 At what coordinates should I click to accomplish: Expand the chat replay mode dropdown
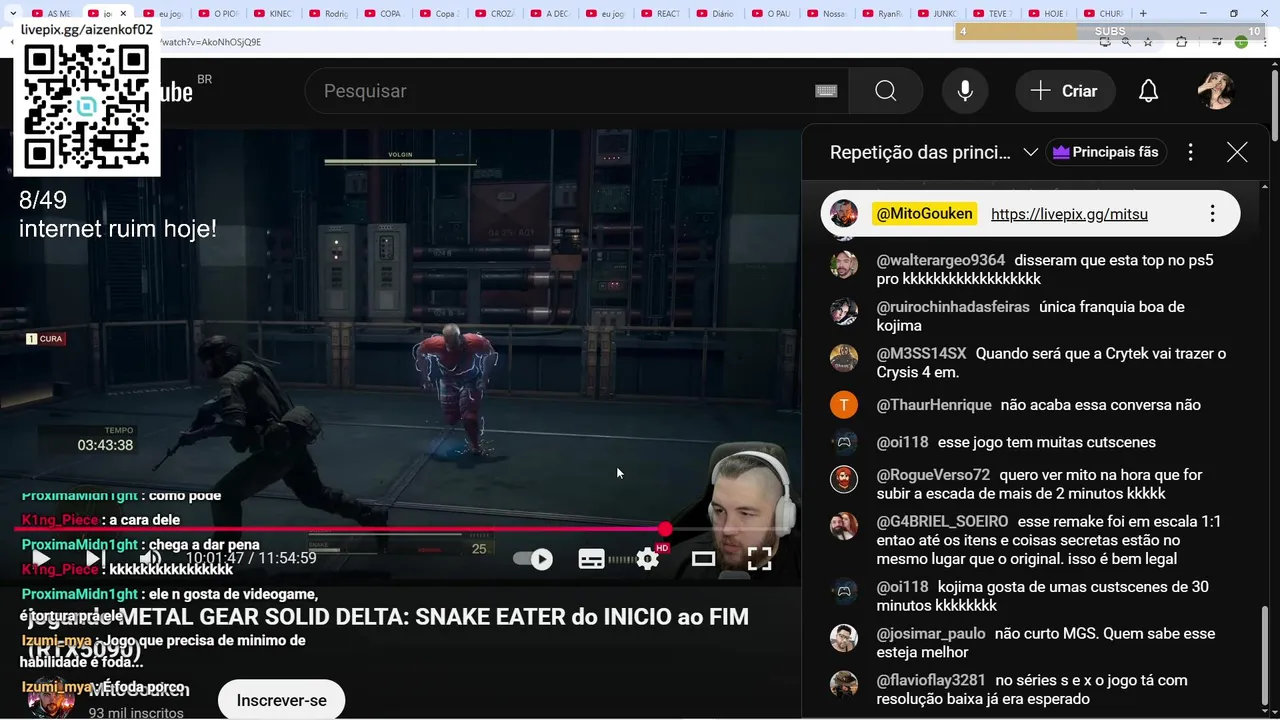pyautogui.click(x=1031, y=152)
